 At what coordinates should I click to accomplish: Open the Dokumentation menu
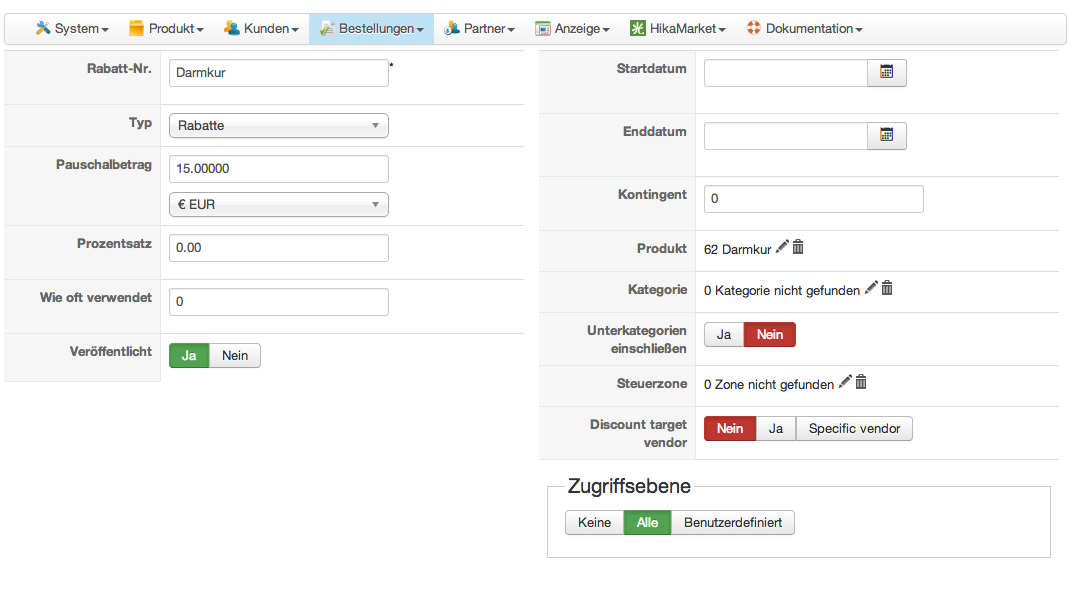coord(804,29)
